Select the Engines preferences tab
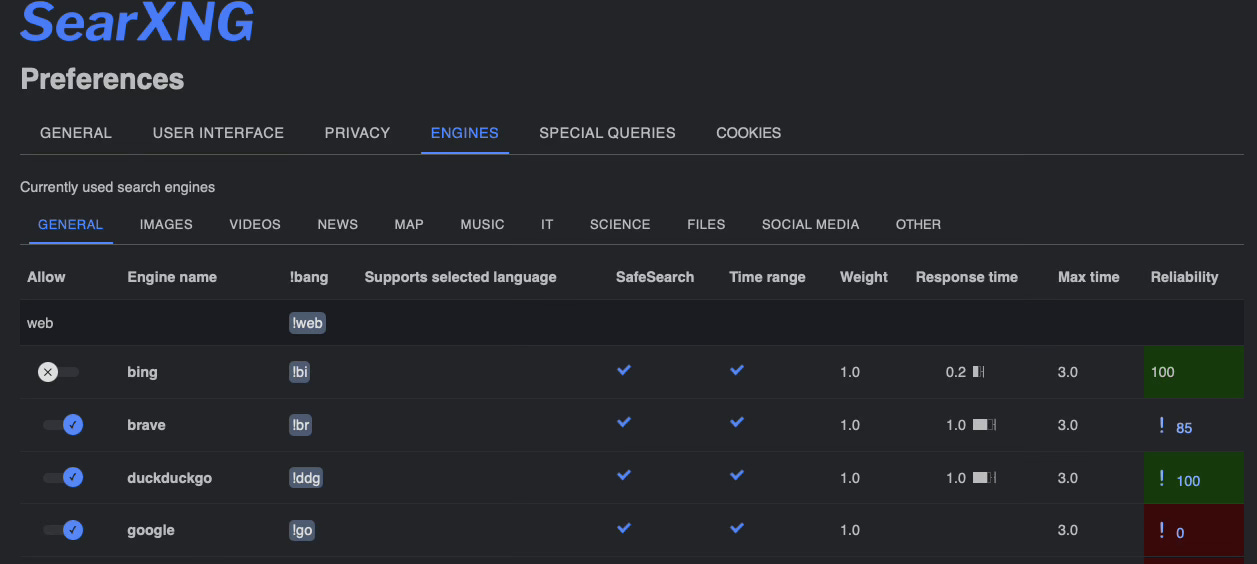Image resolution: width=1257 pixels, height=564 pixels. pos(465,133)
